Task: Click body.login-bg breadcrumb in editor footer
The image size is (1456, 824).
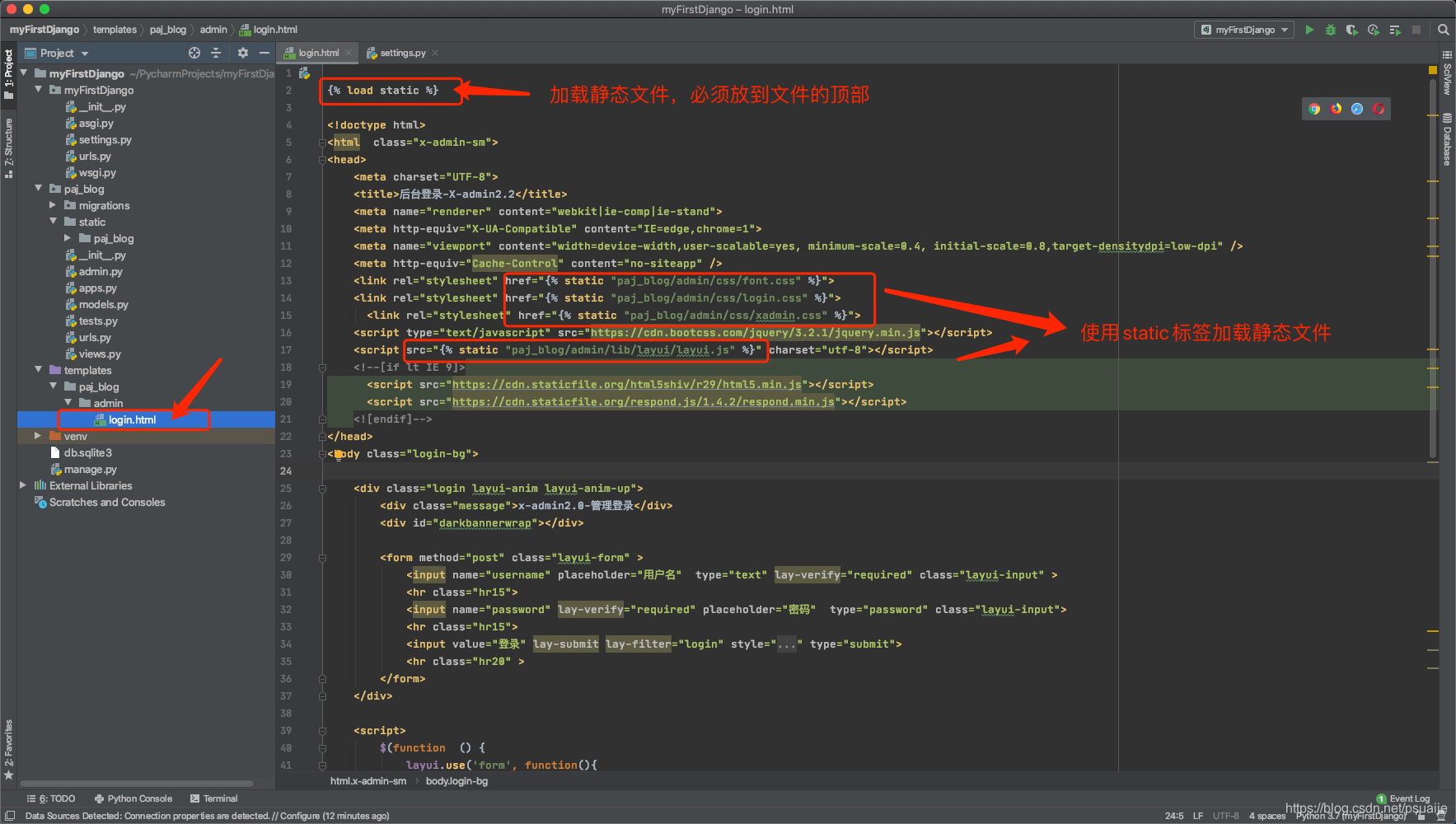Action: pos(456,781)
